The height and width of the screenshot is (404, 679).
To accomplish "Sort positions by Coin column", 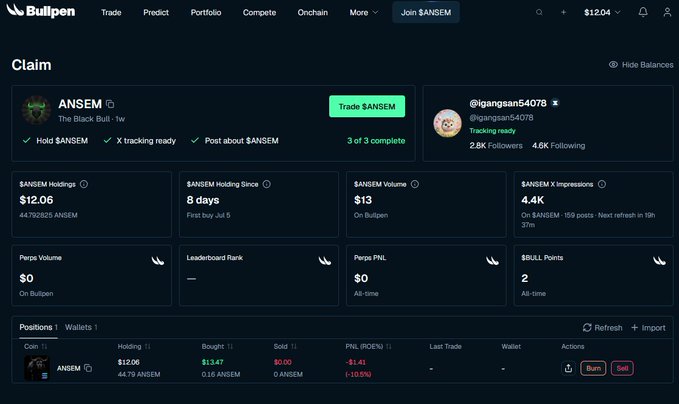I will 36,346.
